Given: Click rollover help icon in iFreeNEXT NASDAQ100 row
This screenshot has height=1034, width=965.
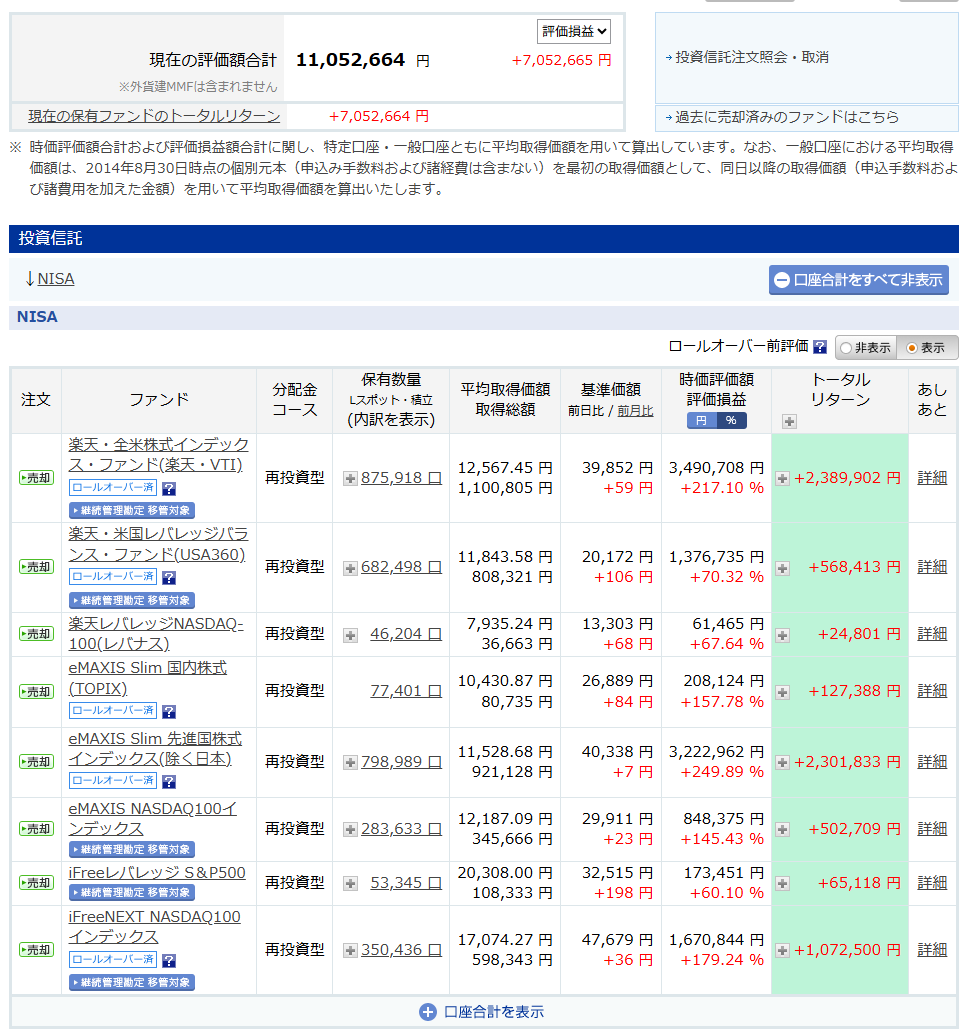Looking at the screenshot, I should pyautogui.click(x=169, y=961).
